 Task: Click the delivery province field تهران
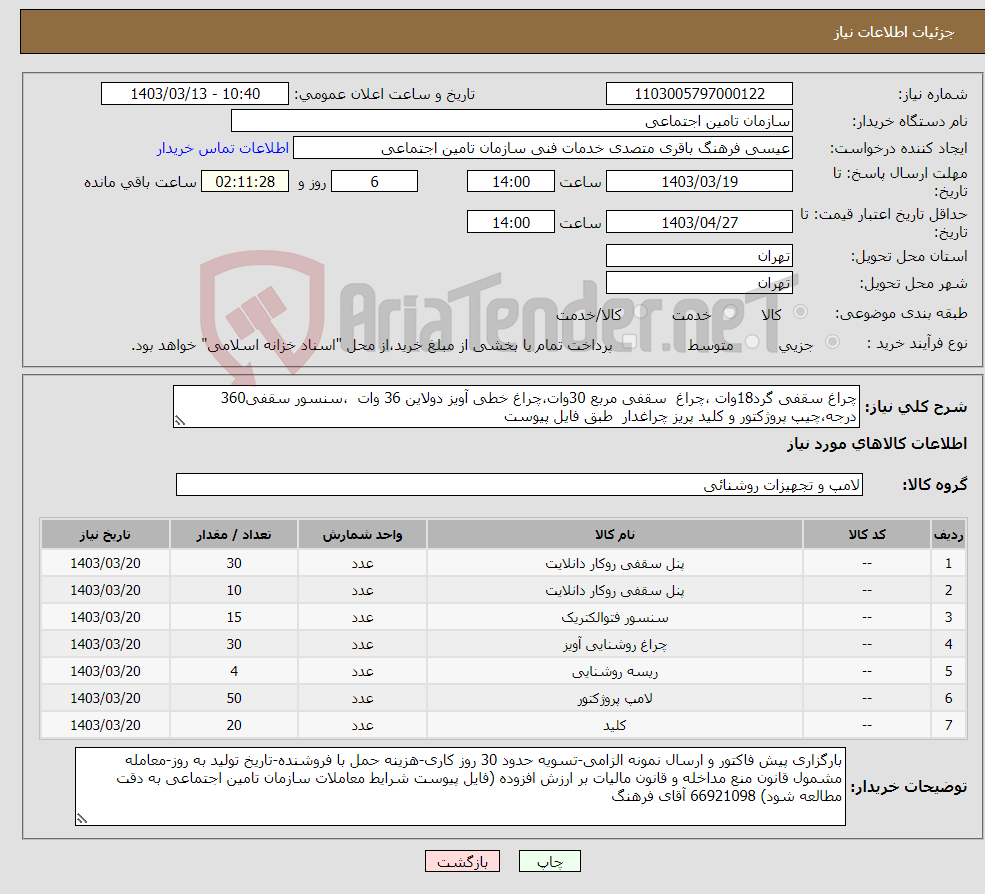click(x=699, y=256)
